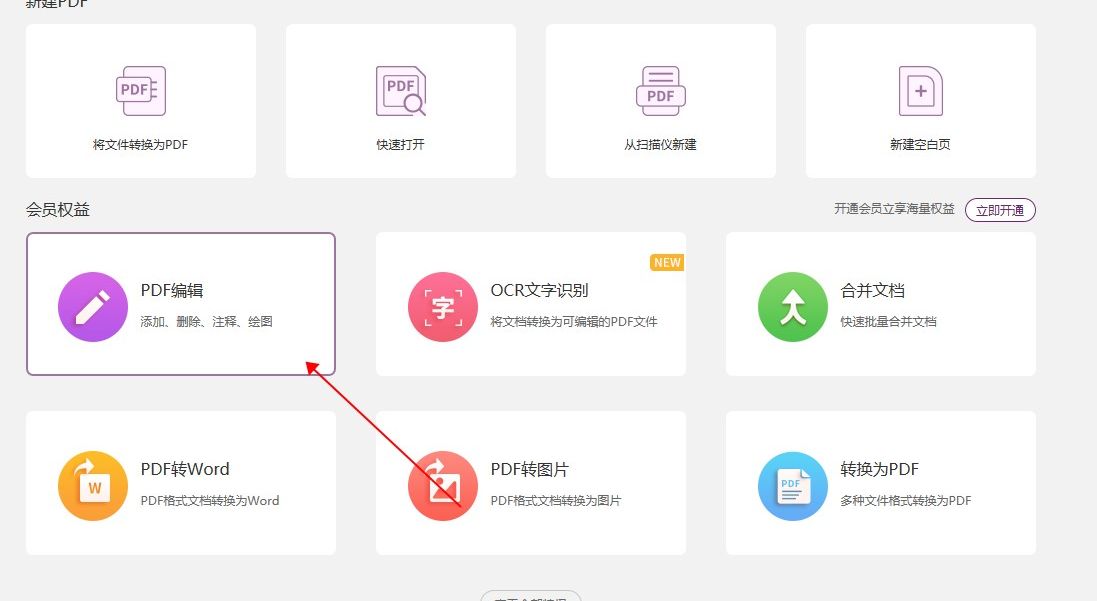Open the PDF转Word feature card

tap(180, 483)
